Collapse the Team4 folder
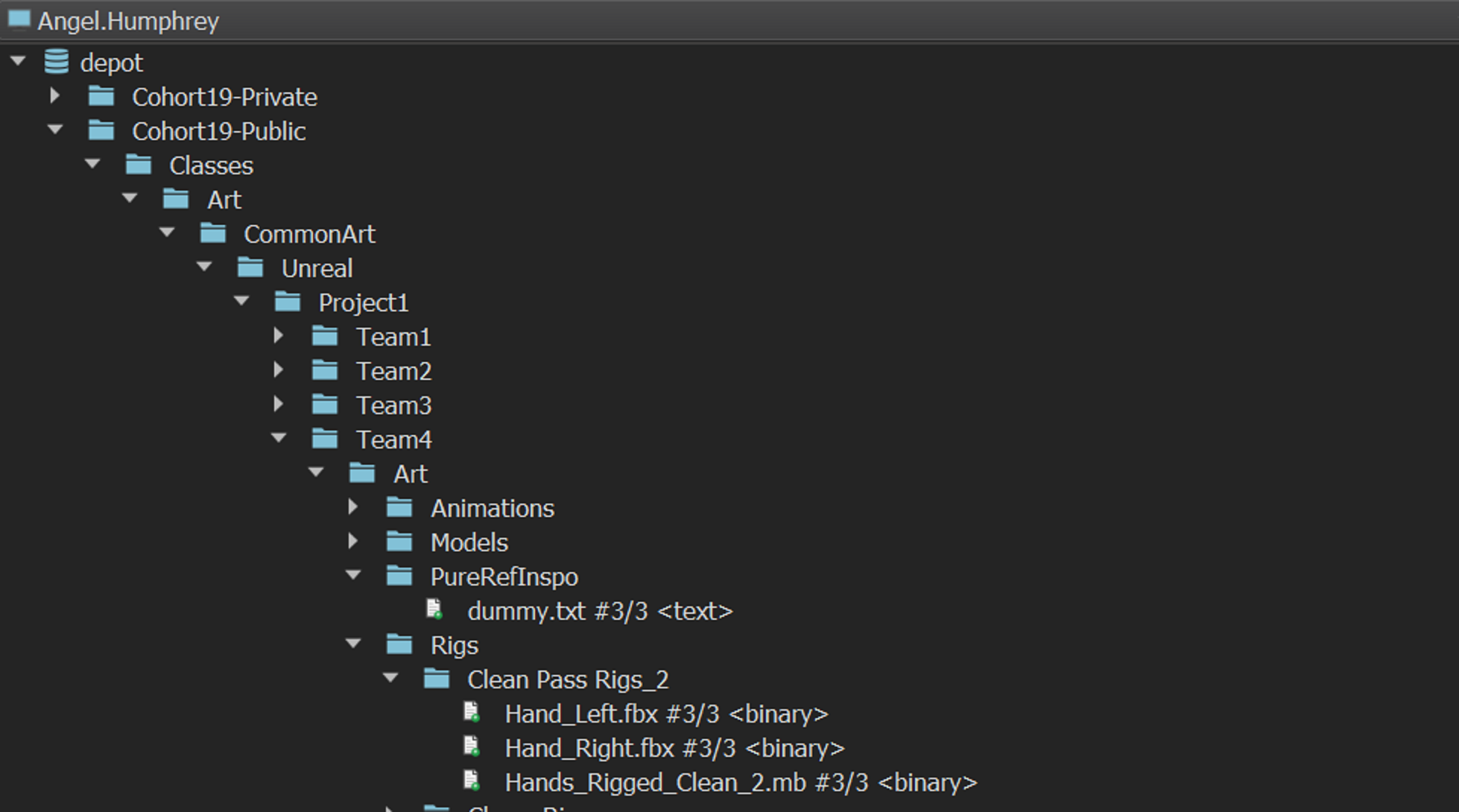This screenshot has width=1459, height=812. (x=279, y=439)
